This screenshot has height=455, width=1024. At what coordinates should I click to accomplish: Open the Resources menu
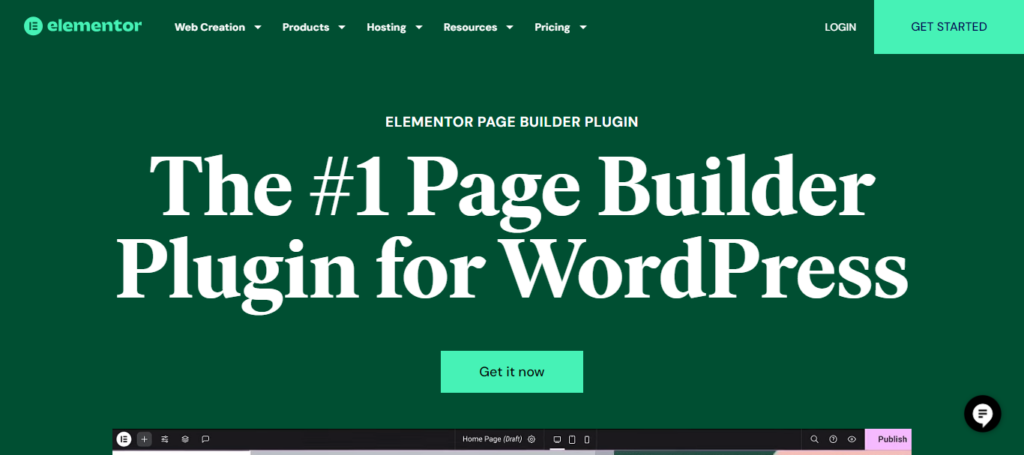pos(478,27)
